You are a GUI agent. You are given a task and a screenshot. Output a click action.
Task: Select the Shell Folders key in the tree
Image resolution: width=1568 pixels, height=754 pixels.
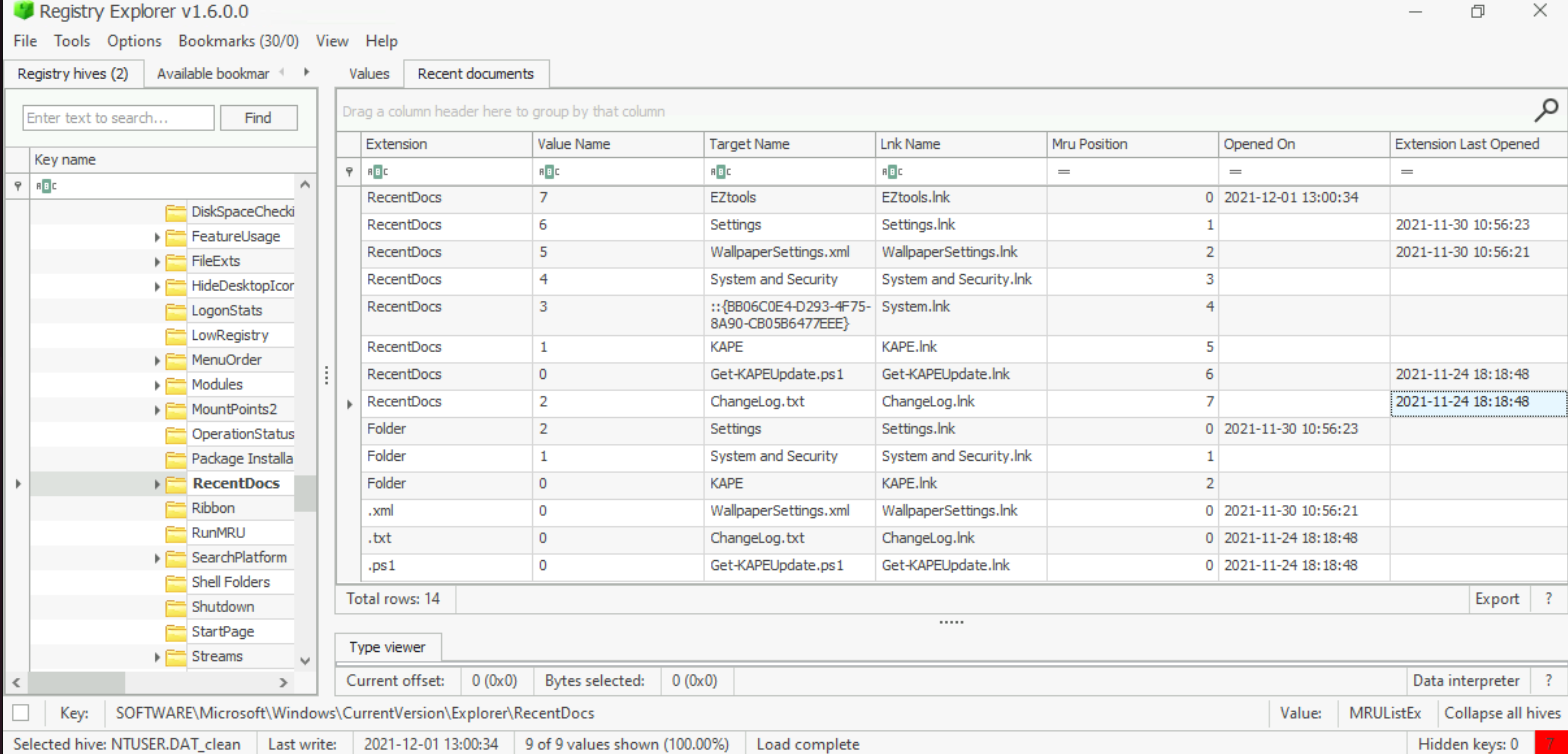coord(230,583)
